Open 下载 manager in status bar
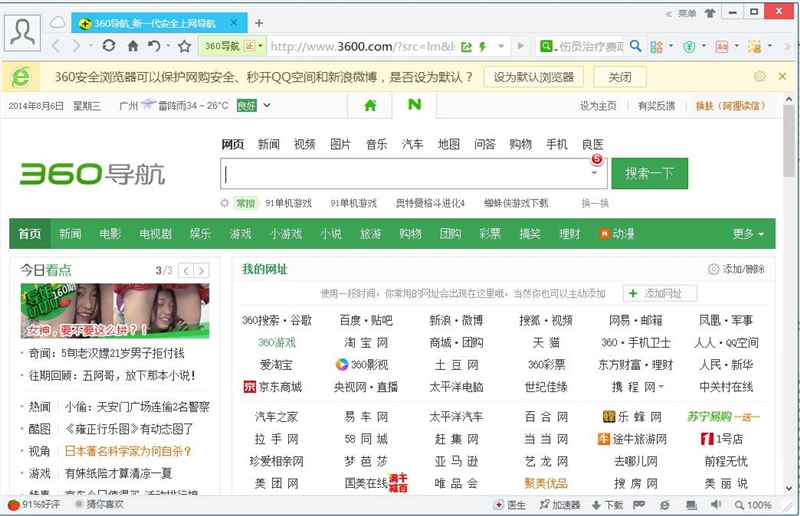 pyautogui.click(x=607, y=505)
